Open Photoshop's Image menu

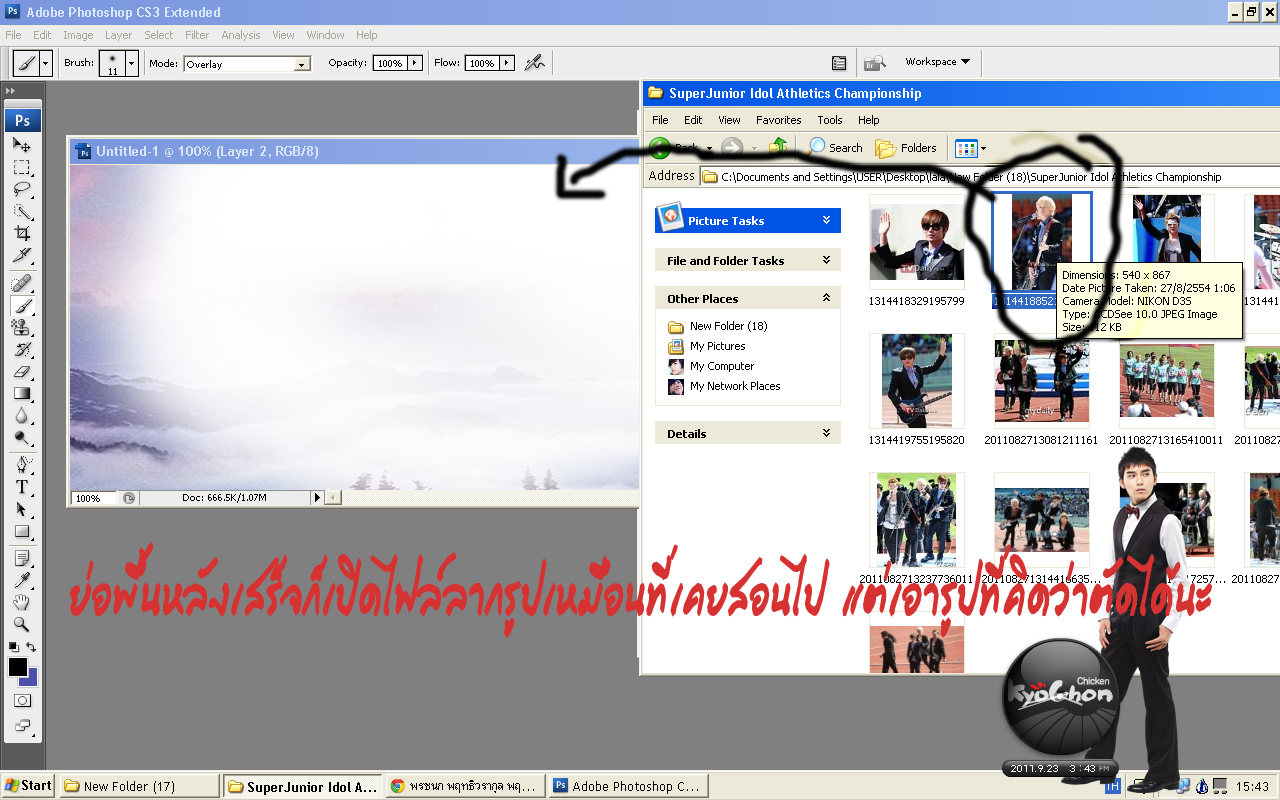(x=78, y=35)
